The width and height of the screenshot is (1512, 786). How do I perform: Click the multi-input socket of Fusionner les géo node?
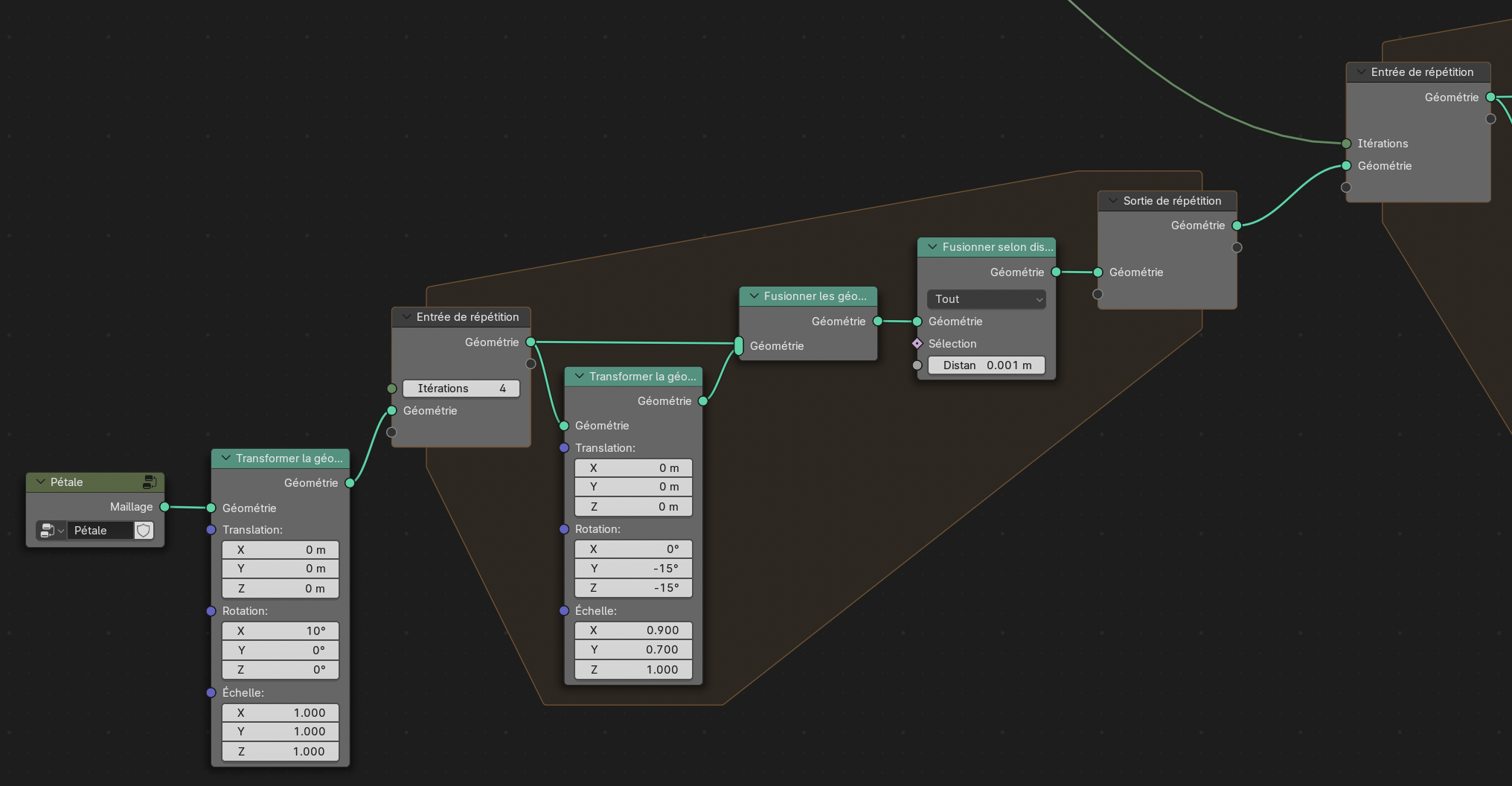click(x=738, y=345)
